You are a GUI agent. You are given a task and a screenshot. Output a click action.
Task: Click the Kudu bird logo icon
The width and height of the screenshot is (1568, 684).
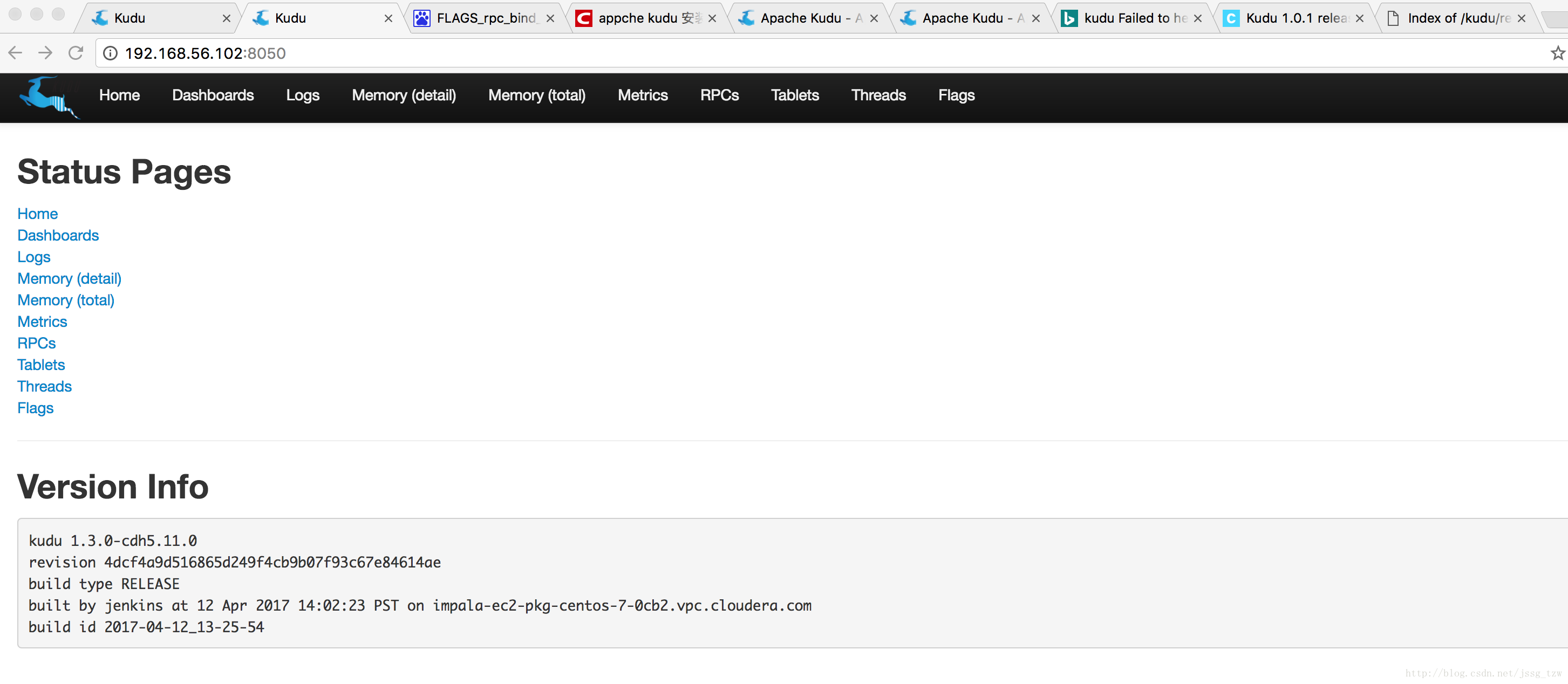(48, 95)
